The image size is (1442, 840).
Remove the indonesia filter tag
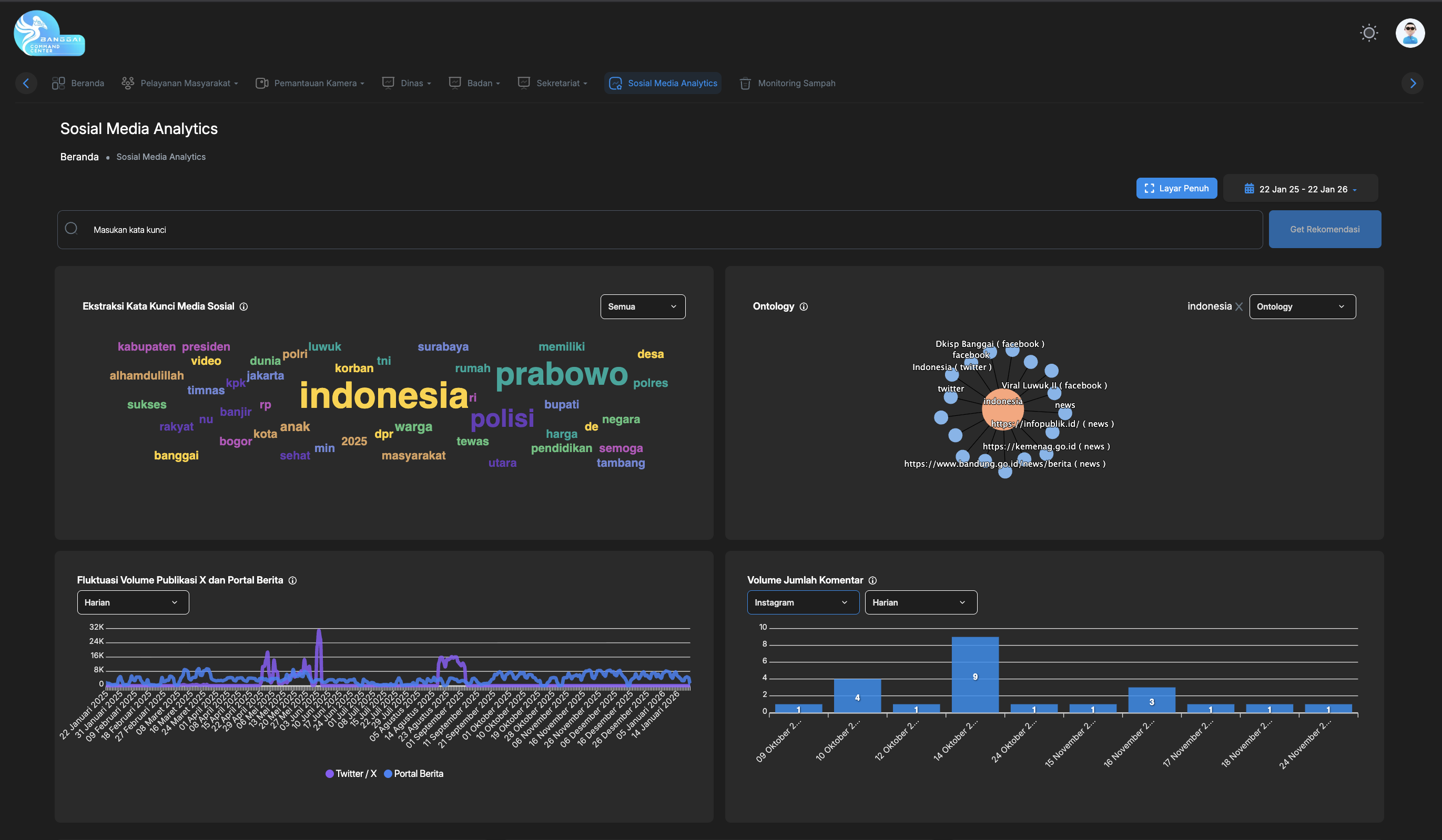1239,306
